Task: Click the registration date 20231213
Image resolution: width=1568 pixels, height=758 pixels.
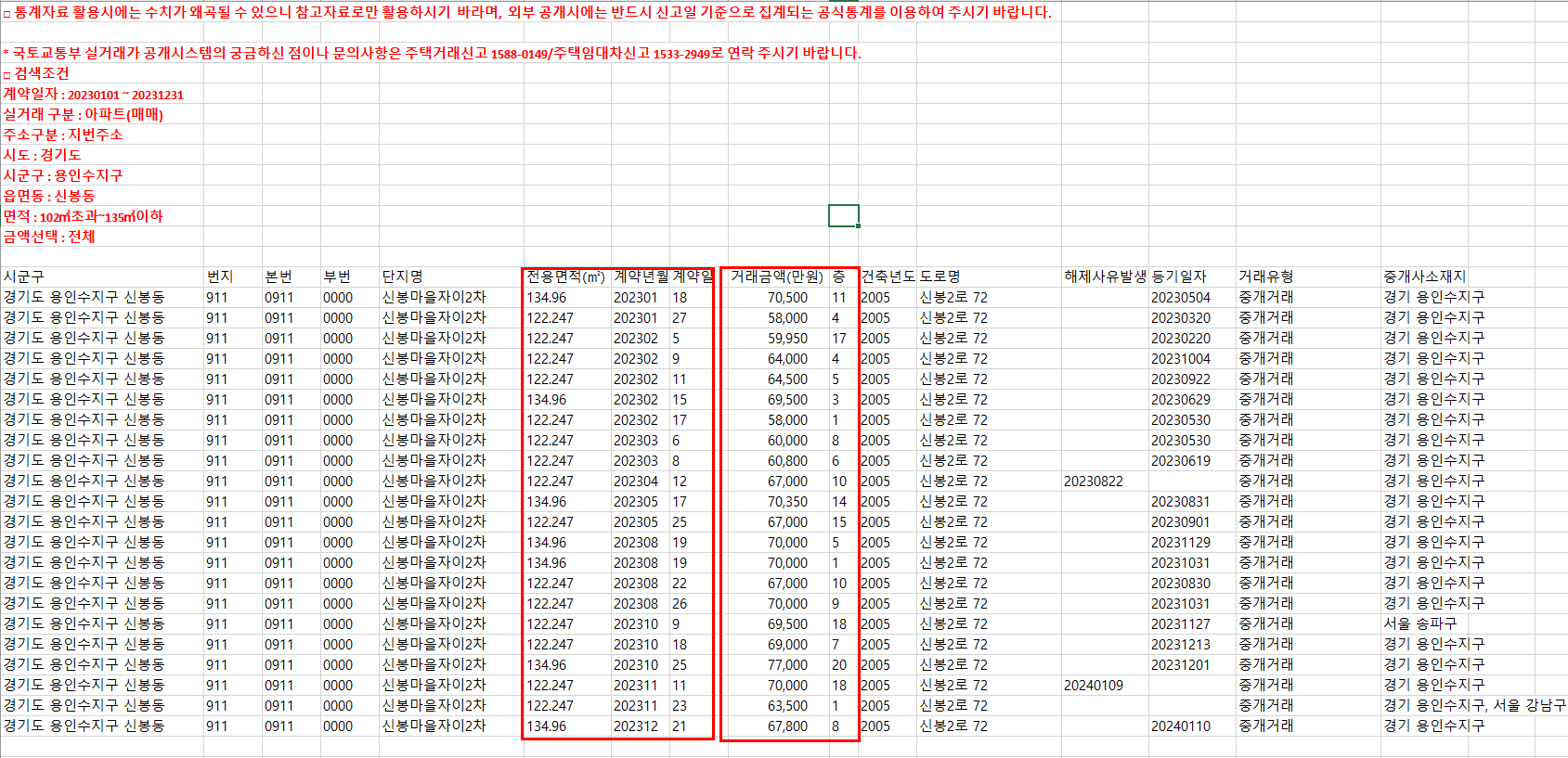Action: click(x=1192, y=645)
